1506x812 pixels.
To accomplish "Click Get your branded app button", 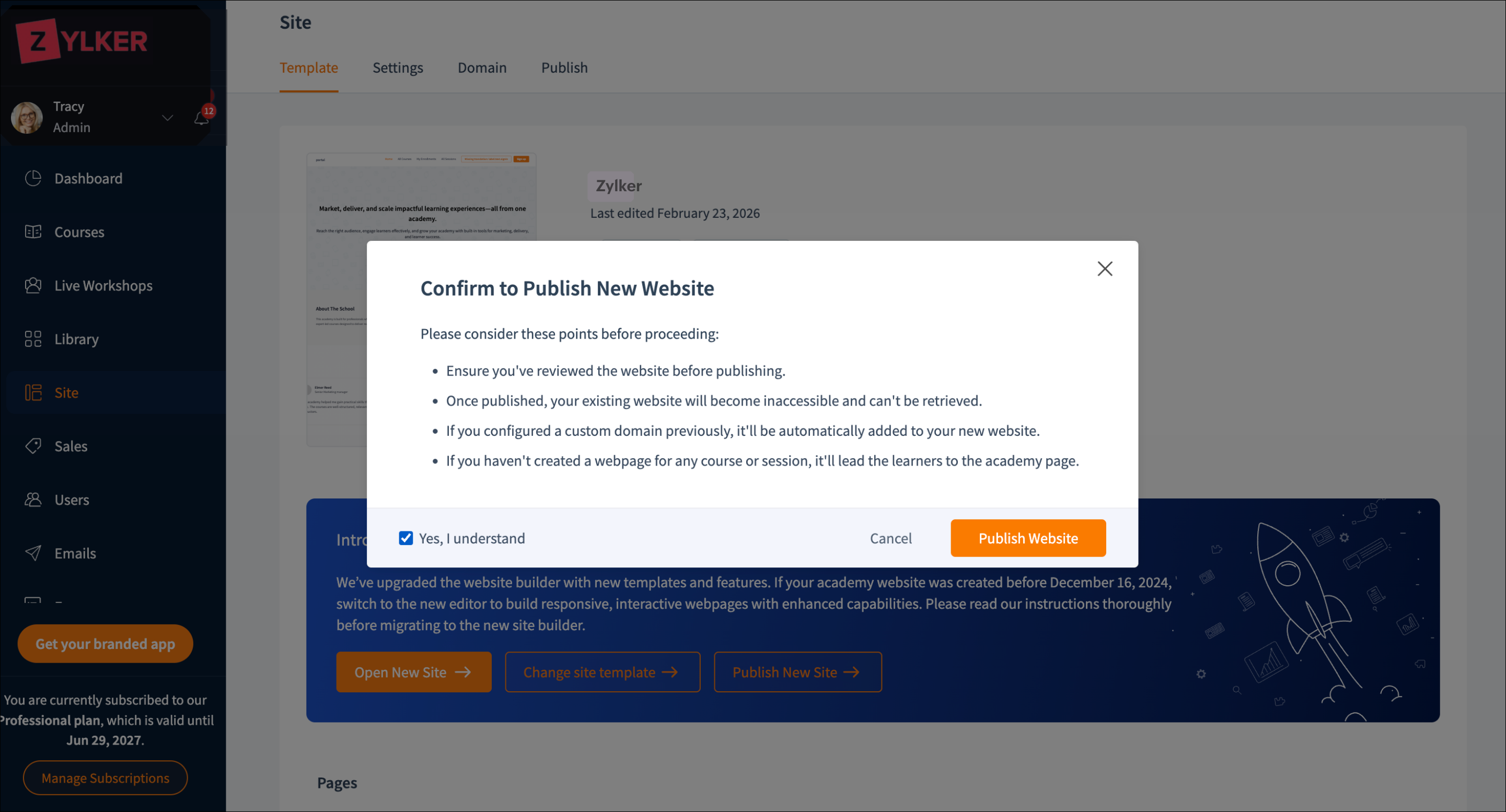I will click(x=105, y=644).
